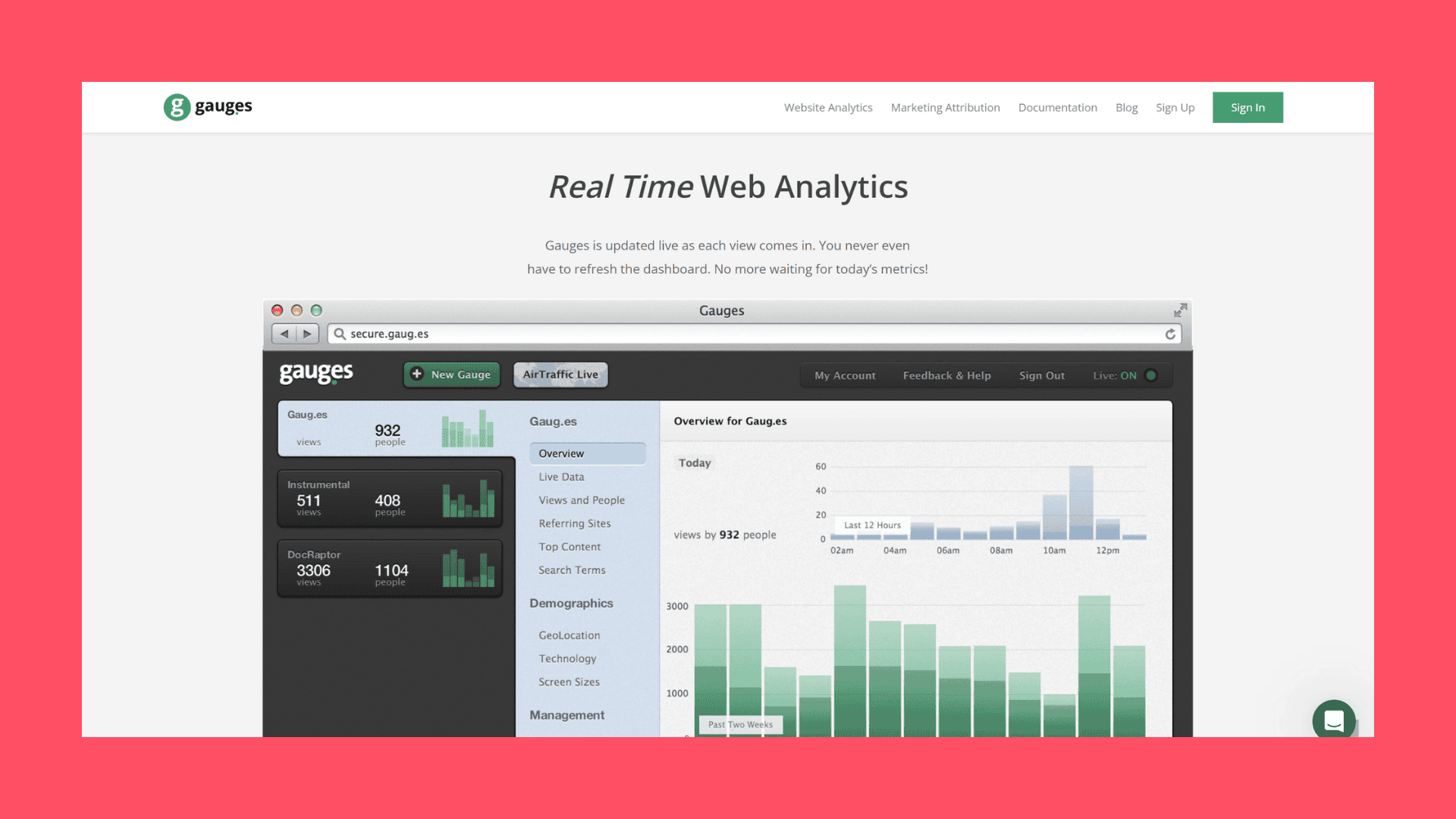The height and width of the screenshot is (819, 1456).
Task: Click the Past Two Weeks chart label
Action: [740, 725]
